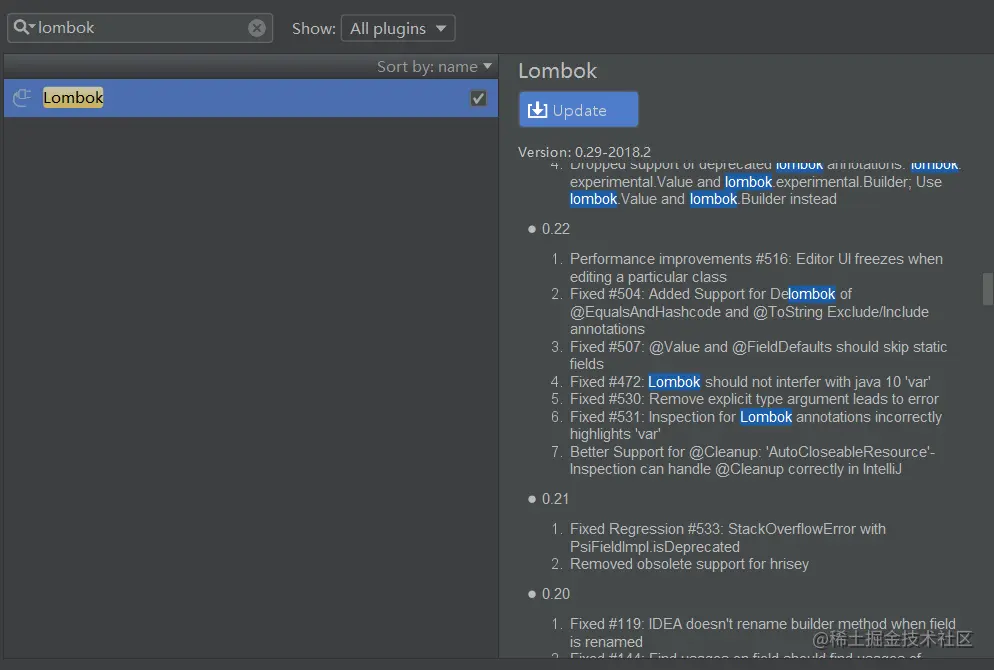Focus the plugin search field
The width and height of the screenshot is (994, 670).
click(140, 28)
